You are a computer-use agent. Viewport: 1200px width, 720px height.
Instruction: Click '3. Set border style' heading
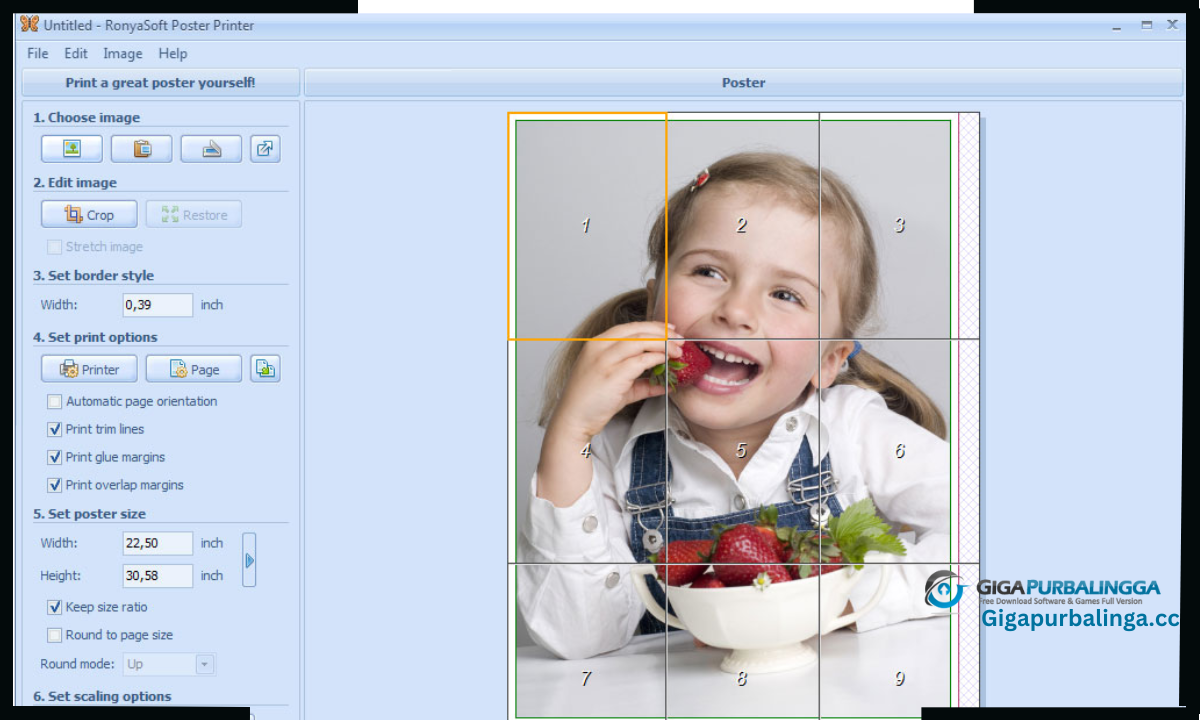point(94,275)
